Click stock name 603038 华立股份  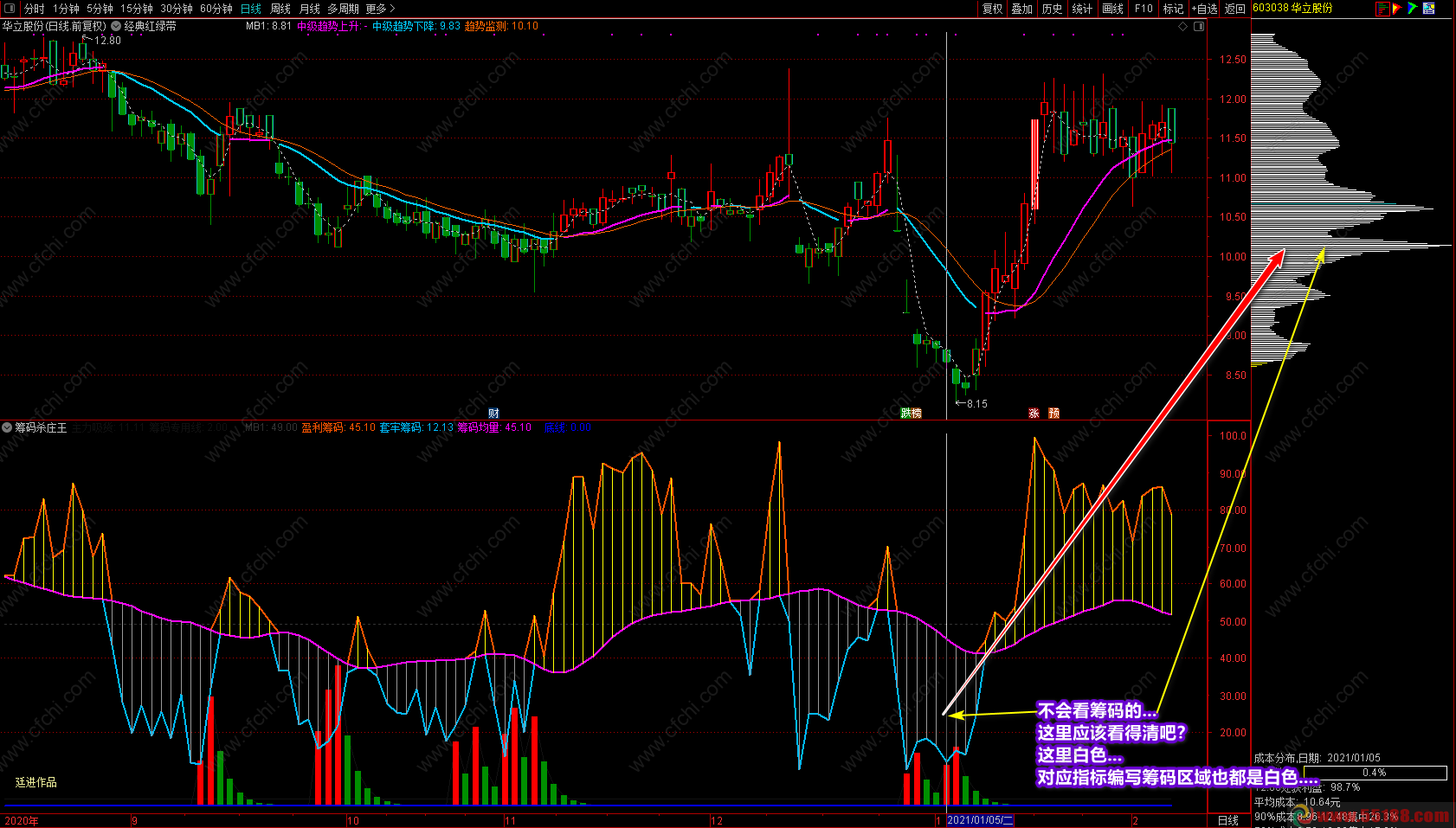[x=1292, y=8]
